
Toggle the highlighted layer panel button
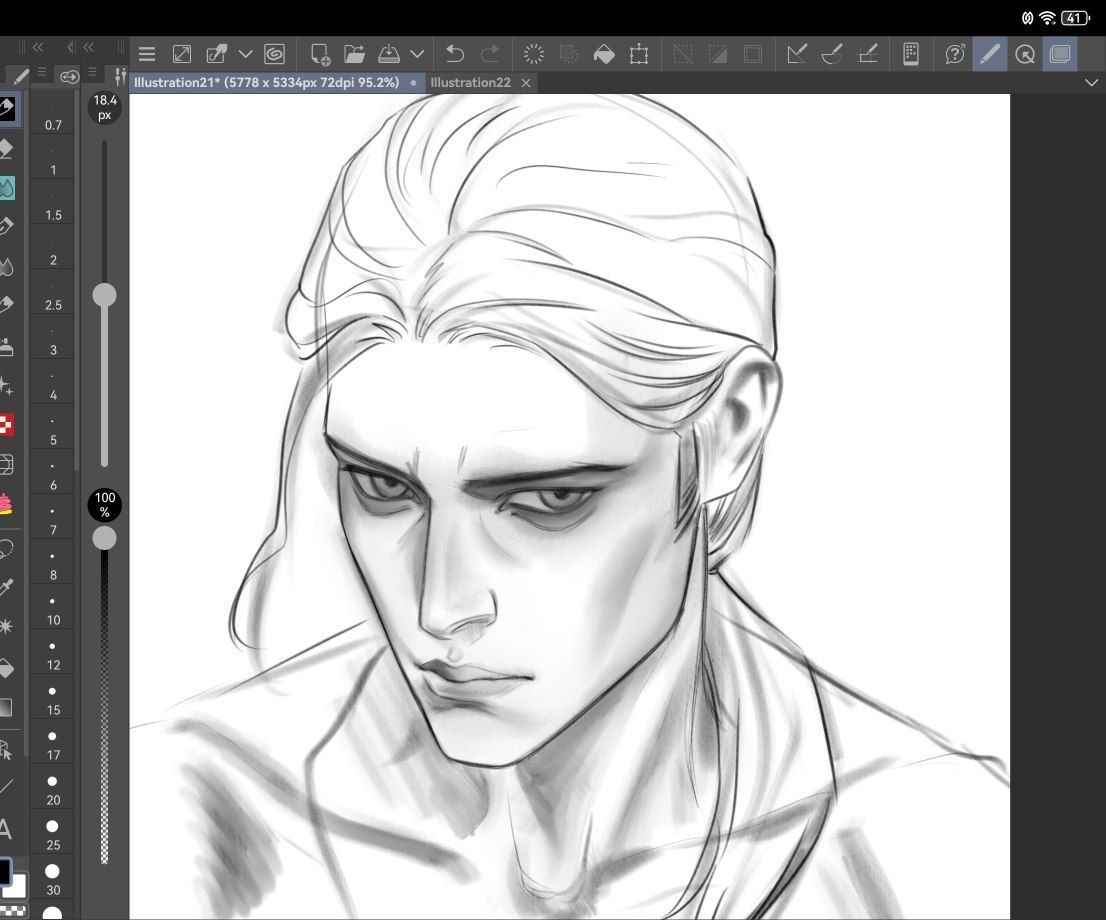[1059, 54]
